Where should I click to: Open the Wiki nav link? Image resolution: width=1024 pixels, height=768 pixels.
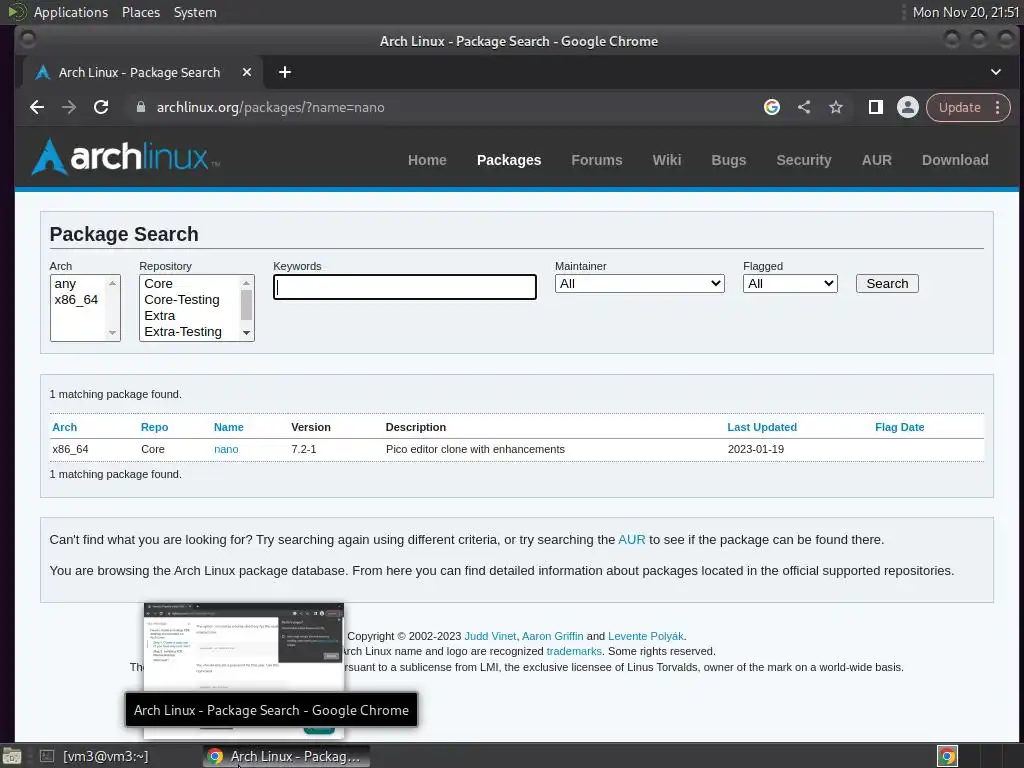tap(667, 160)
